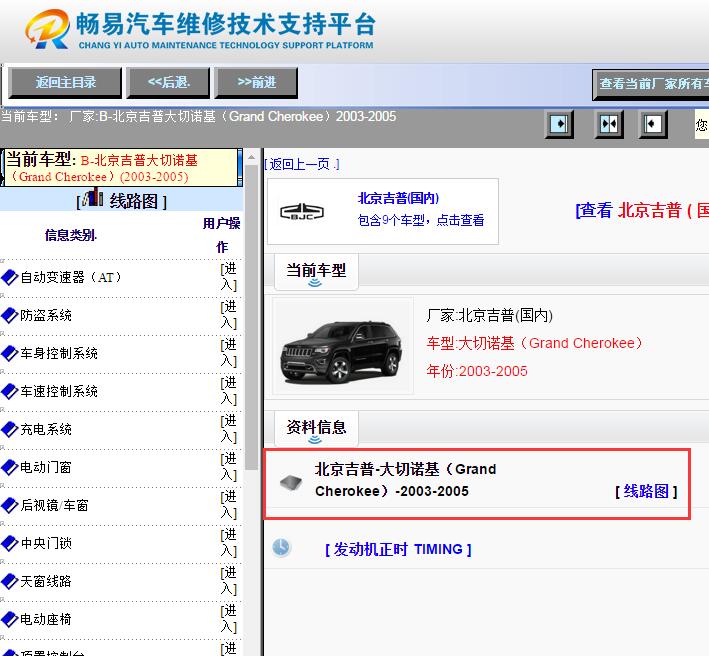Click the Grand Cherokee car thumbnail

tap(343, 346)
